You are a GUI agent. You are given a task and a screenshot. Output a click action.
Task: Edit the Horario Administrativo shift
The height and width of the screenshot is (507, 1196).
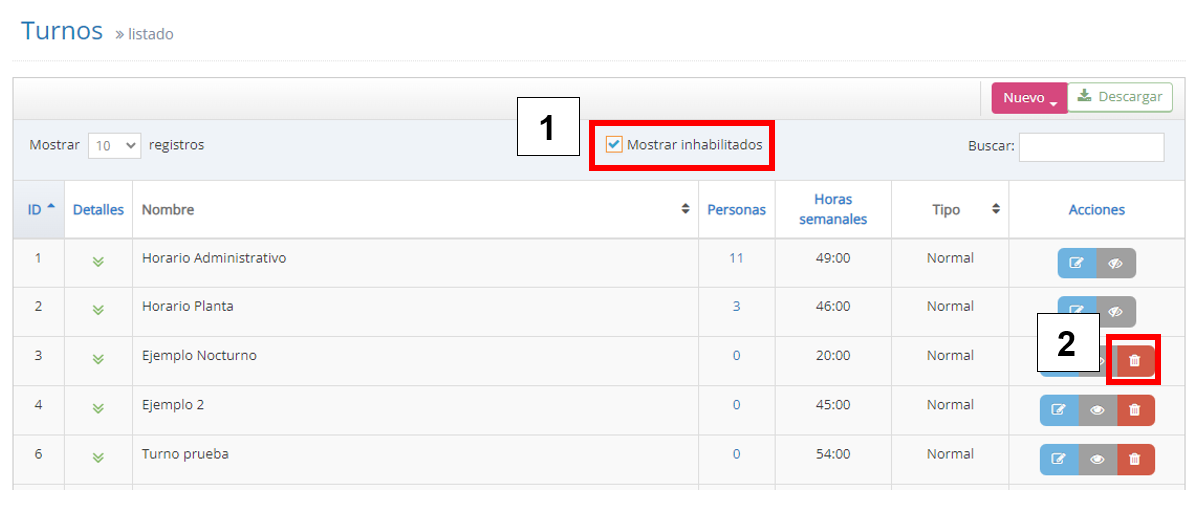(1077, 263)
